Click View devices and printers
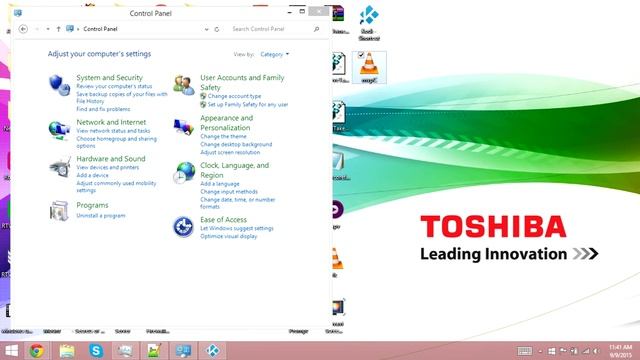 pyautogui.click(x=108, y=167)
